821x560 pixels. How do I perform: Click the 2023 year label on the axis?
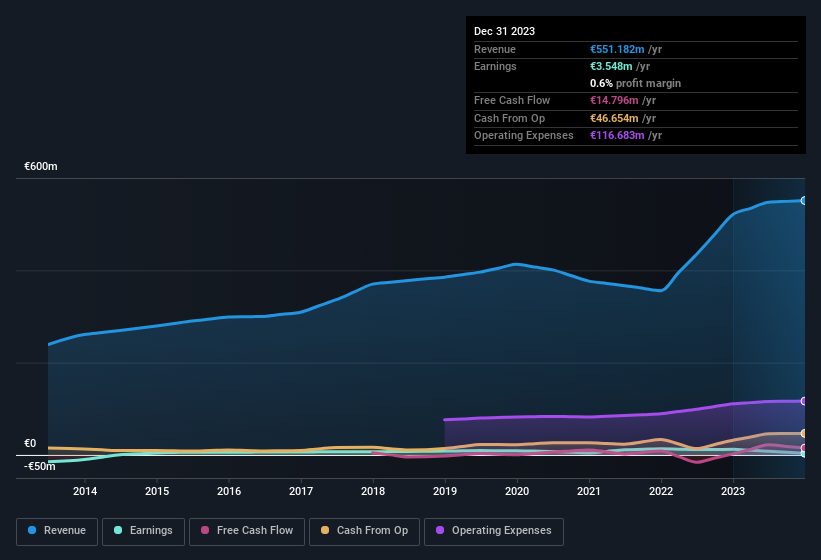(x=733, y=491)
